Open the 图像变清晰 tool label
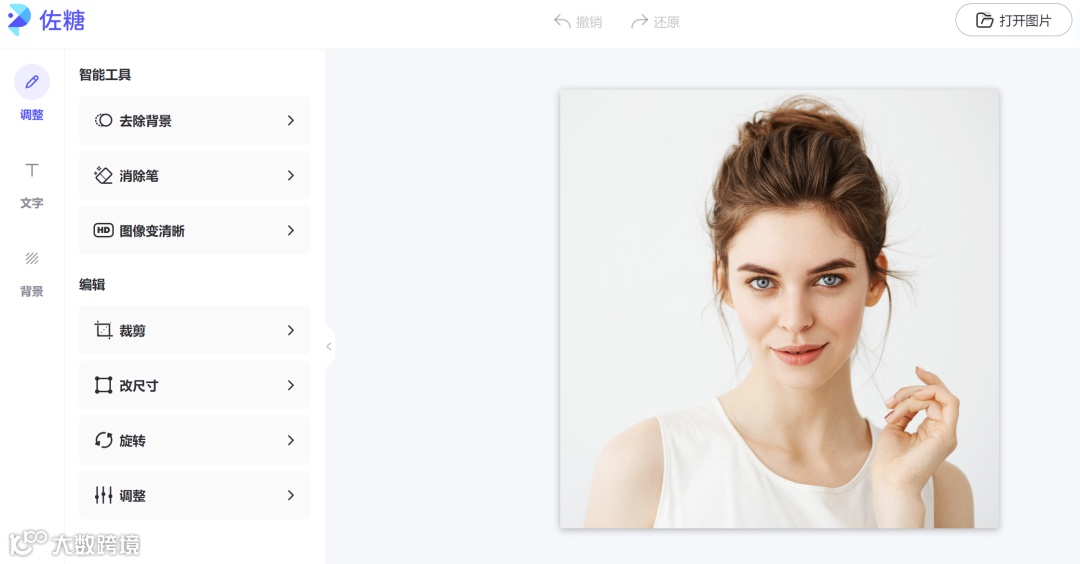1080x564 pixels. (x=152, y=231)
